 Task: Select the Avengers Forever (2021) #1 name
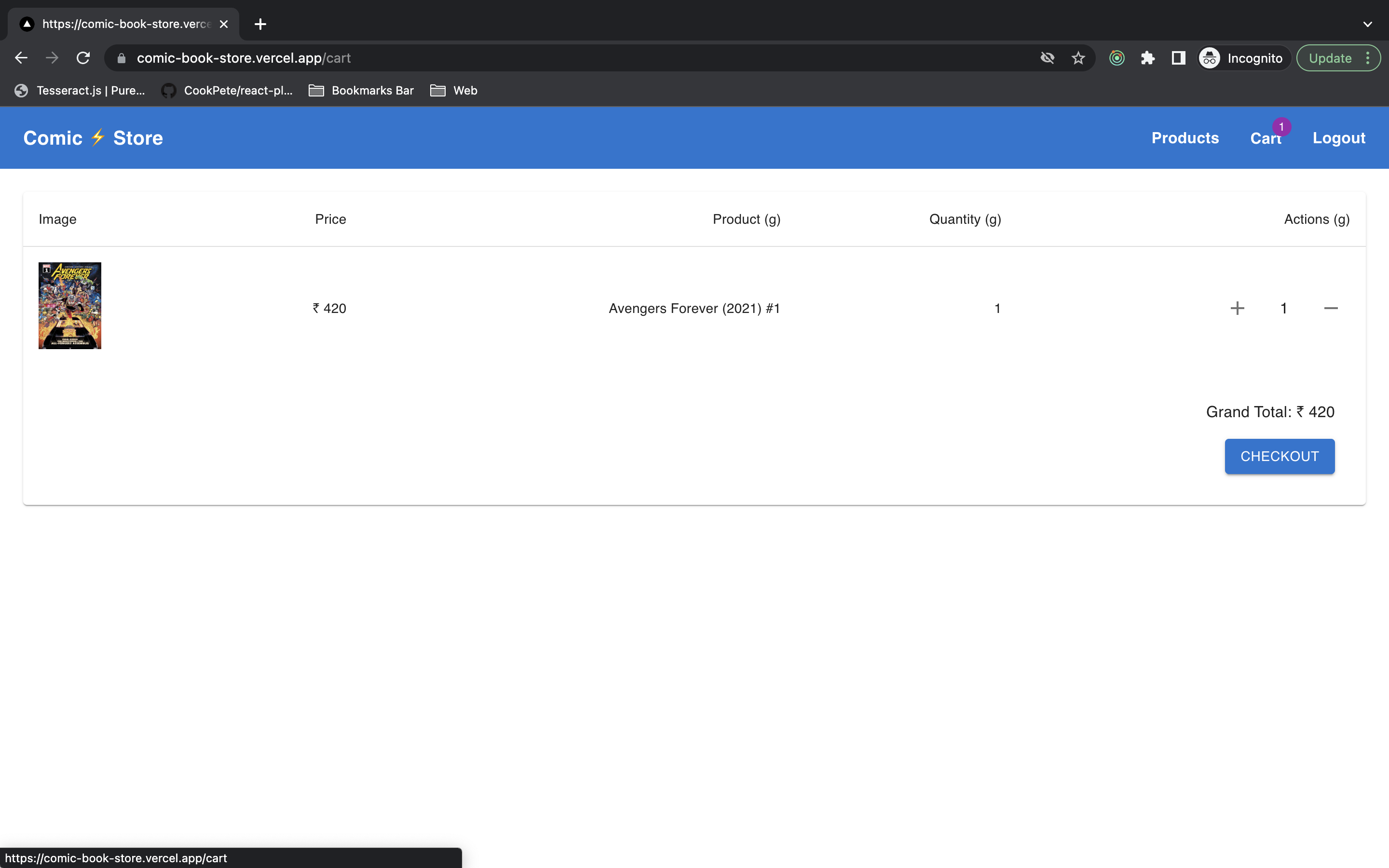coord(694,308)
